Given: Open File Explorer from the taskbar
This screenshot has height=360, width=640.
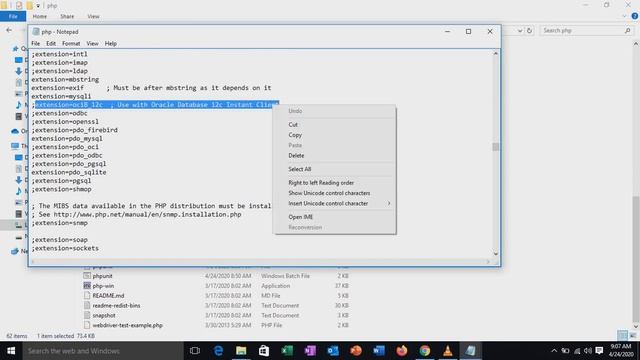Looking at the screenshot, I should pyautogui.click(x=241, y=351).
